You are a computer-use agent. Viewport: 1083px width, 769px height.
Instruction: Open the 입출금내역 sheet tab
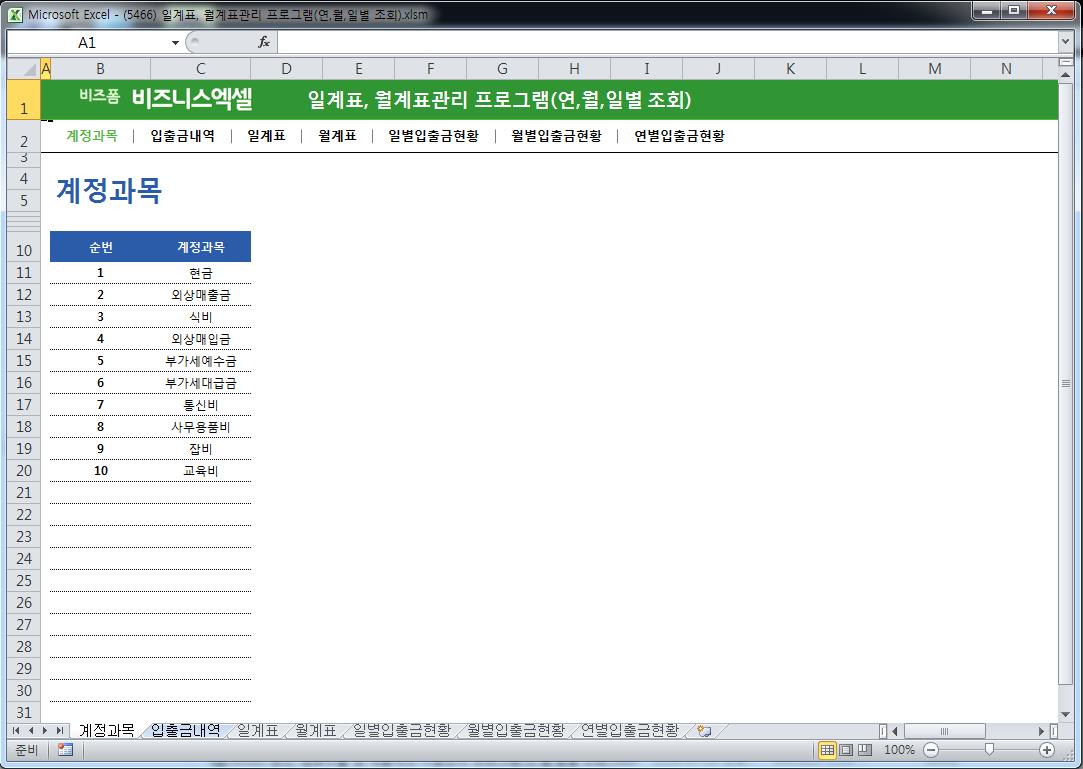(185, 730)
